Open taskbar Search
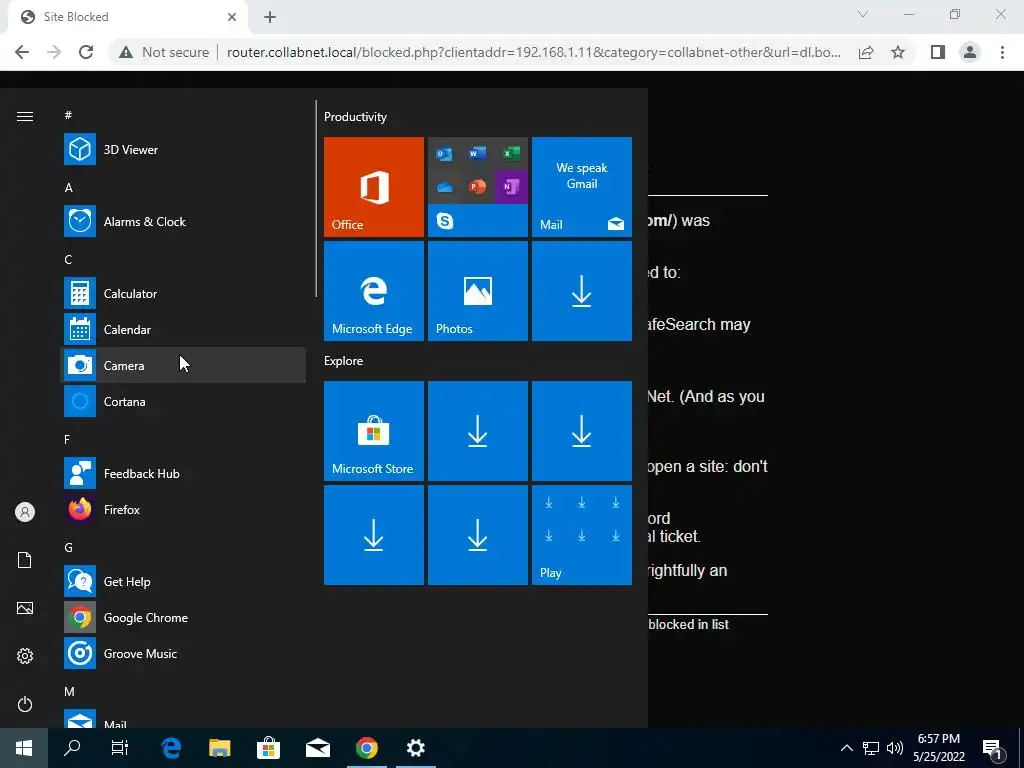1024x768 pixels. click(x=72, y=748)
